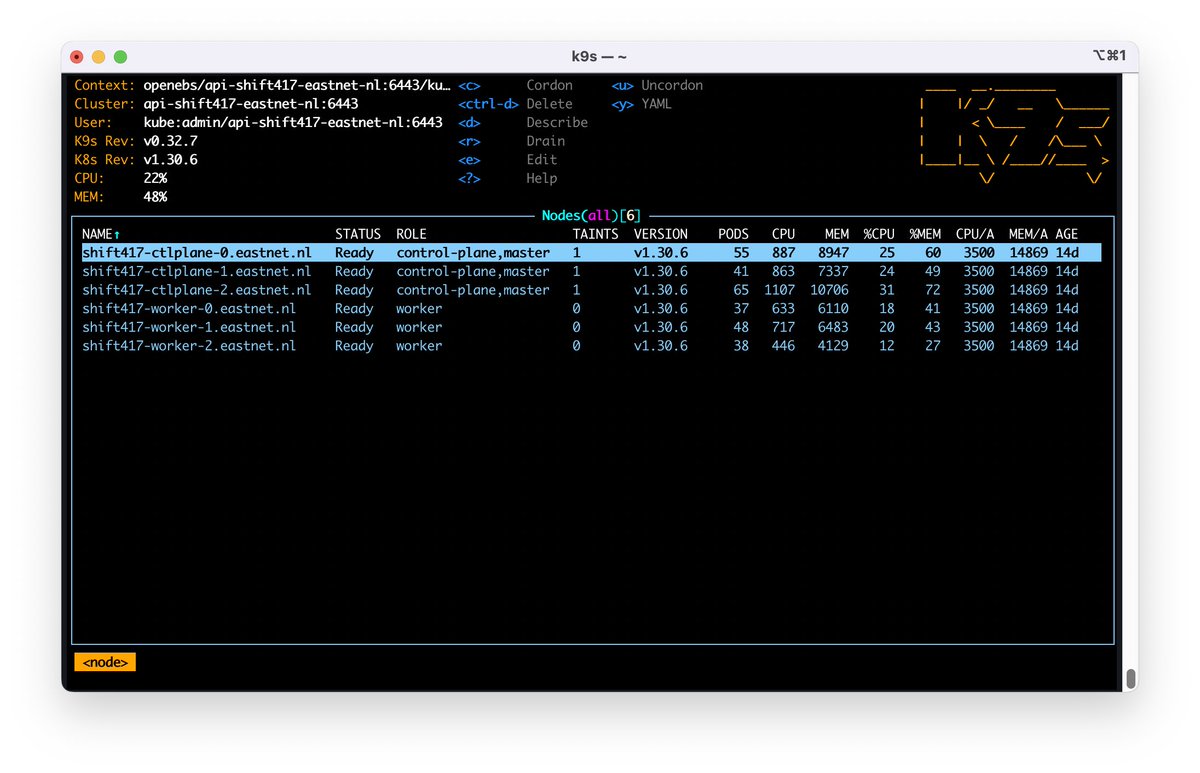Select node shift417-worker-0.eastnet.nl
The image size is (1200, 773).
591,308
